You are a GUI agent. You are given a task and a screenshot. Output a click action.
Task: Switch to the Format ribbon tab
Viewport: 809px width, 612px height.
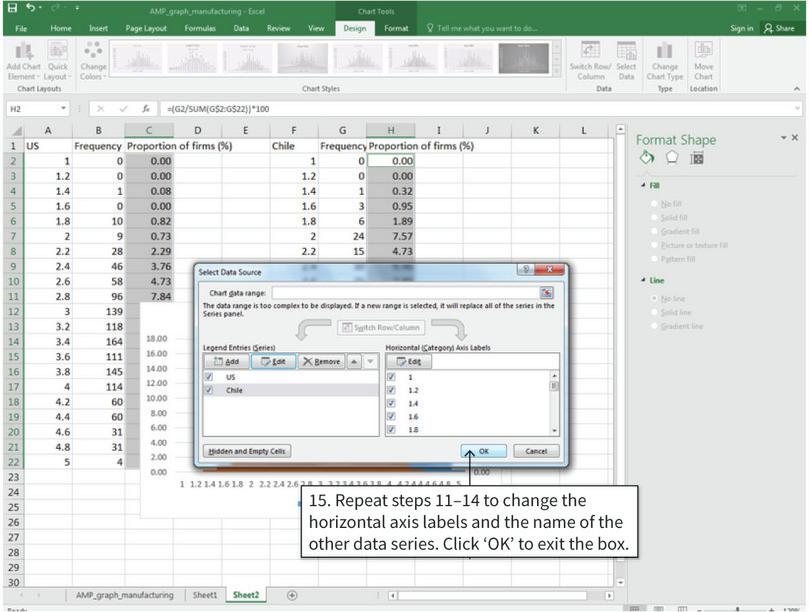[395, 28]
